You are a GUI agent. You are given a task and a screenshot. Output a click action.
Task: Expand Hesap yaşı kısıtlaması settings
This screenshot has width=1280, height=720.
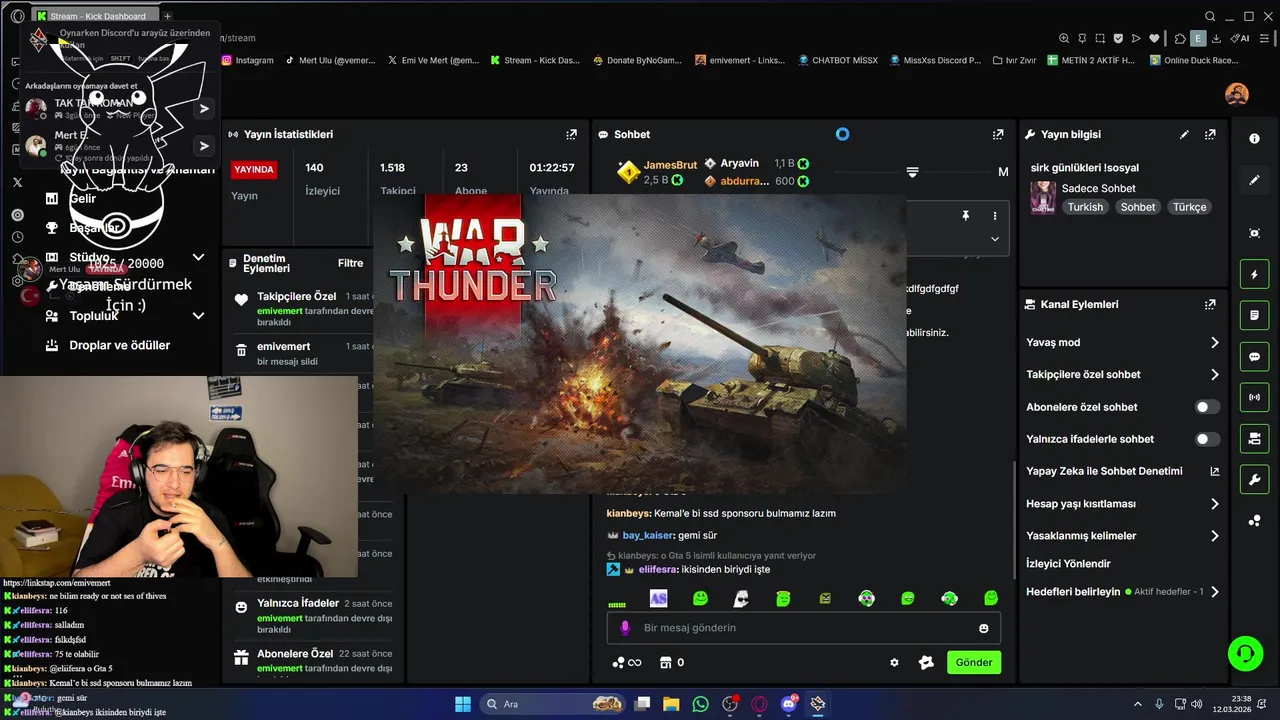tap(1215, 504)
